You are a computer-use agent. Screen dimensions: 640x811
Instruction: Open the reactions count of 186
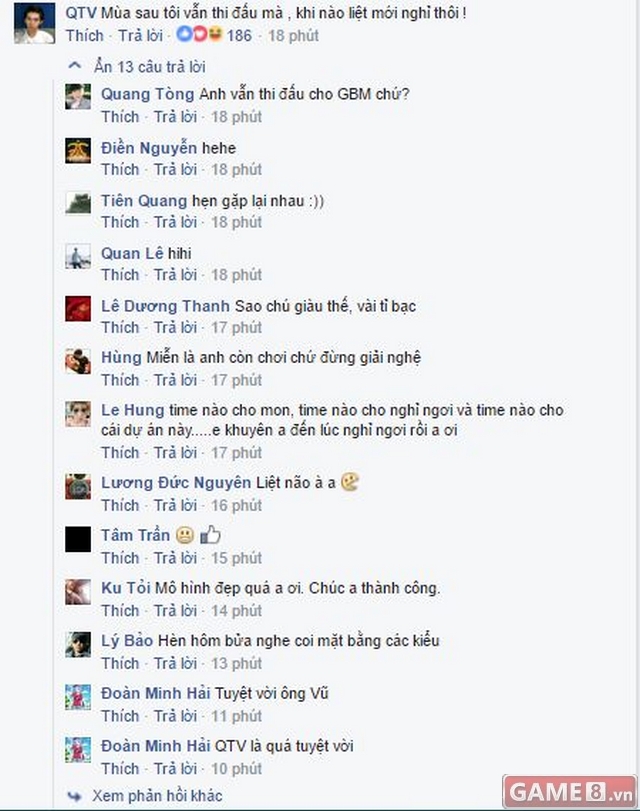click(239, 36)
